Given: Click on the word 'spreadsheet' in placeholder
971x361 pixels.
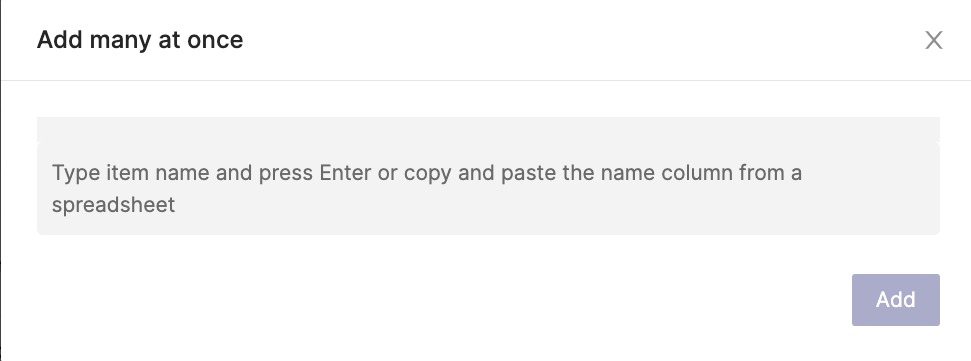Looking at the screenshot, I should click(x=113, y=205).
